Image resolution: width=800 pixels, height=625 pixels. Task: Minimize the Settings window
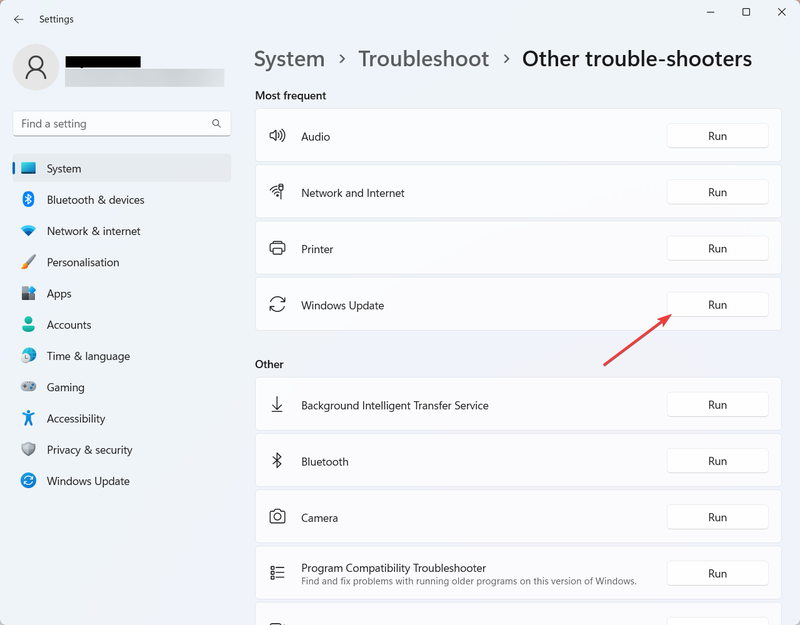(710, 12)
